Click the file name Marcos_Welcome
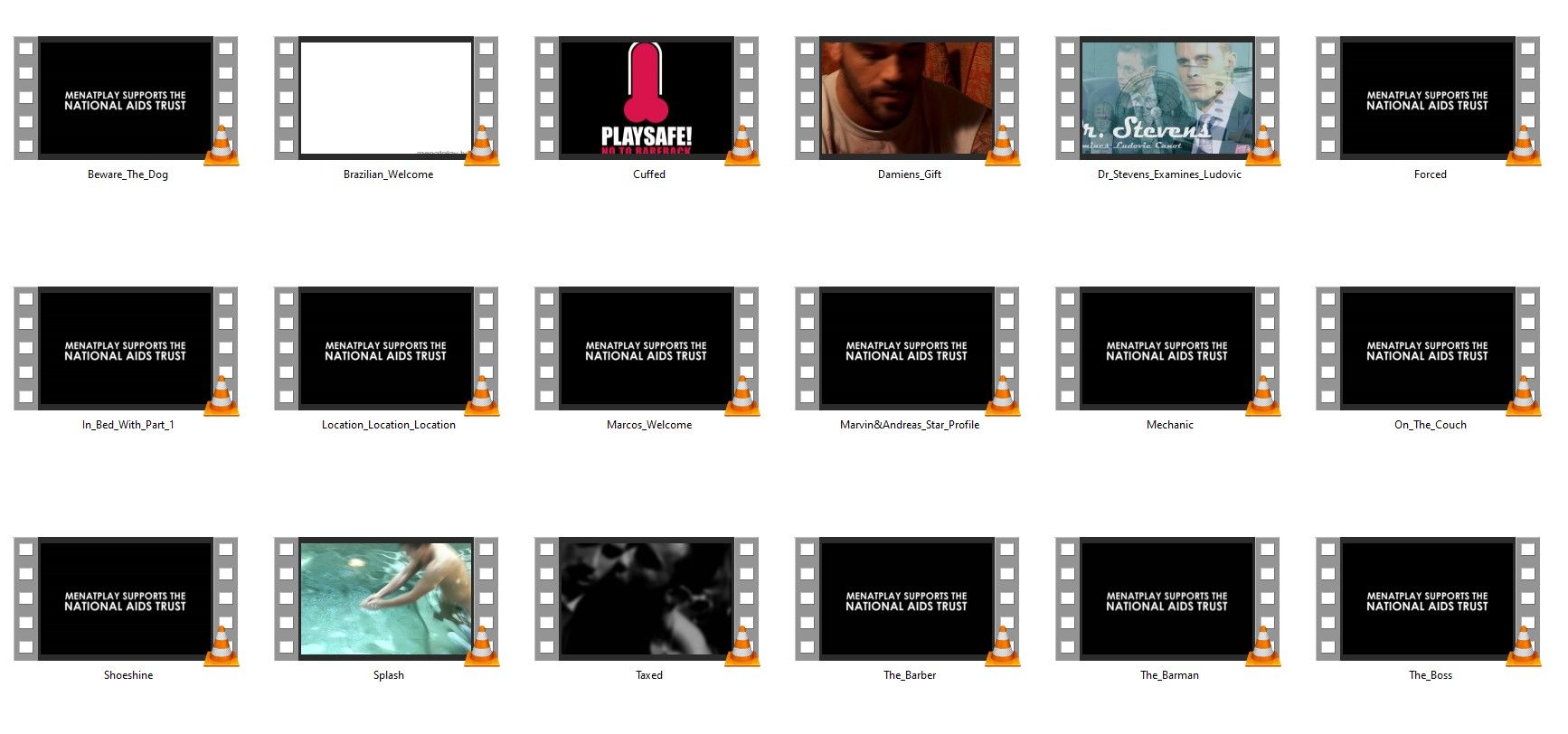The image size is (1568, 734). point(649,425)
